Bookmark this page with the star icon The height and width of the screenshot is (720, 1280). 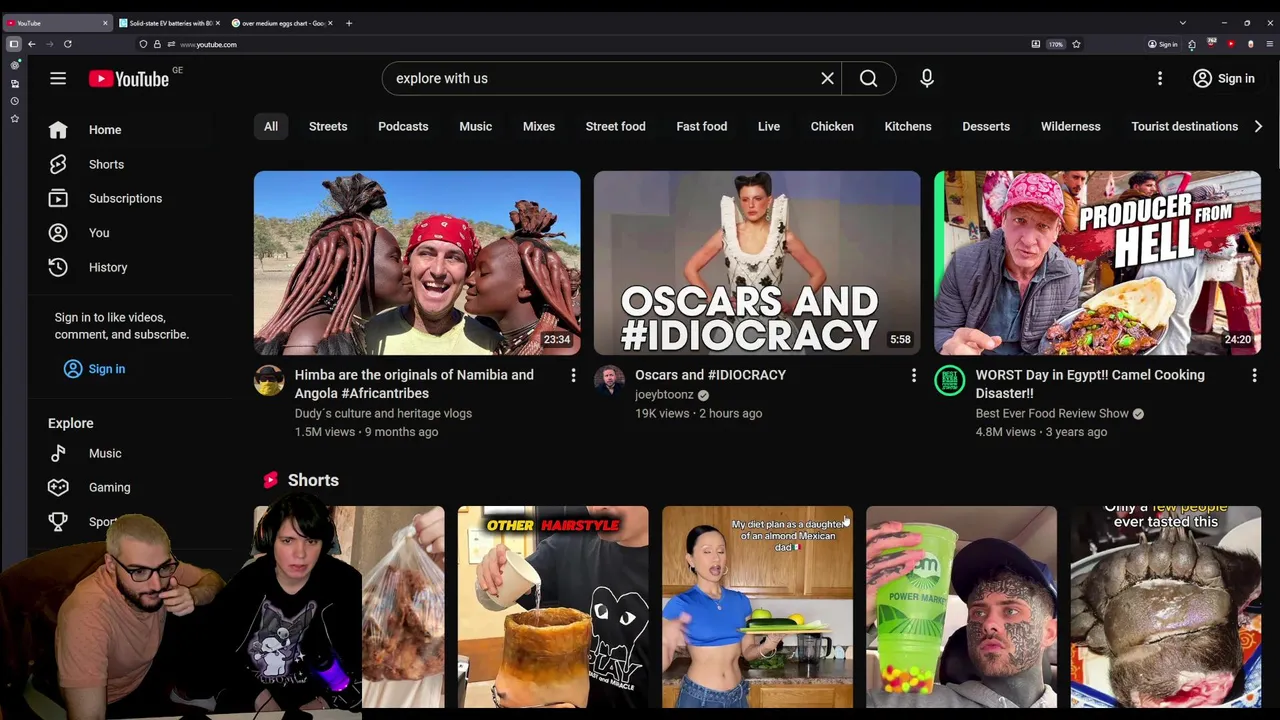[x=1076, y=44]
